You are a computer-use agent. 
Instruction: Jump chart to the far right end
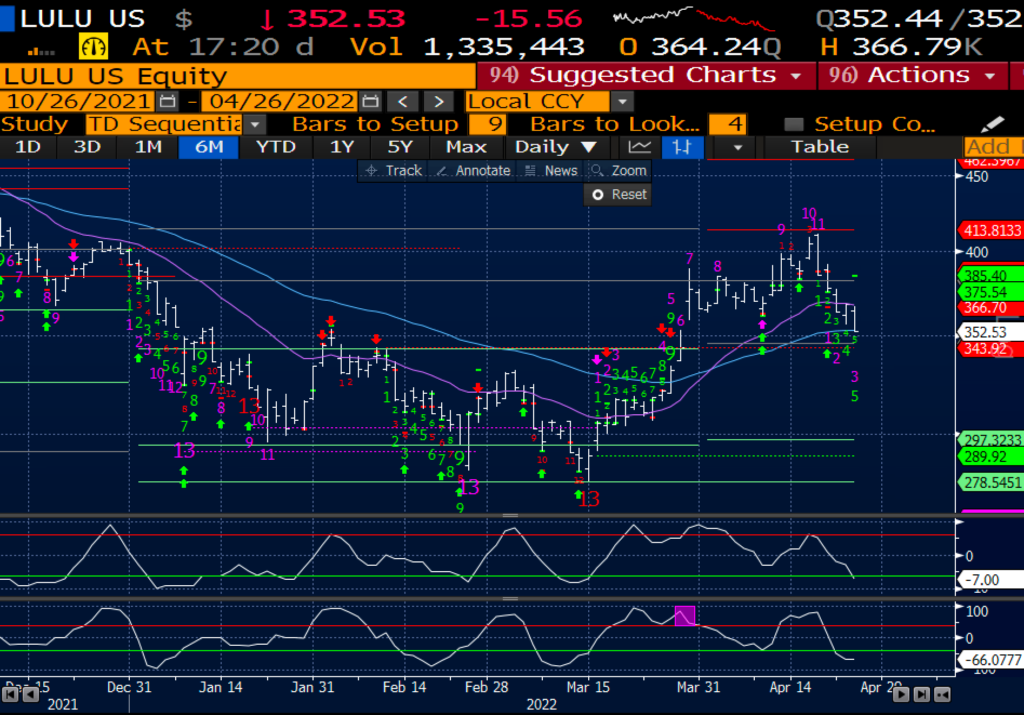[921, 694]
